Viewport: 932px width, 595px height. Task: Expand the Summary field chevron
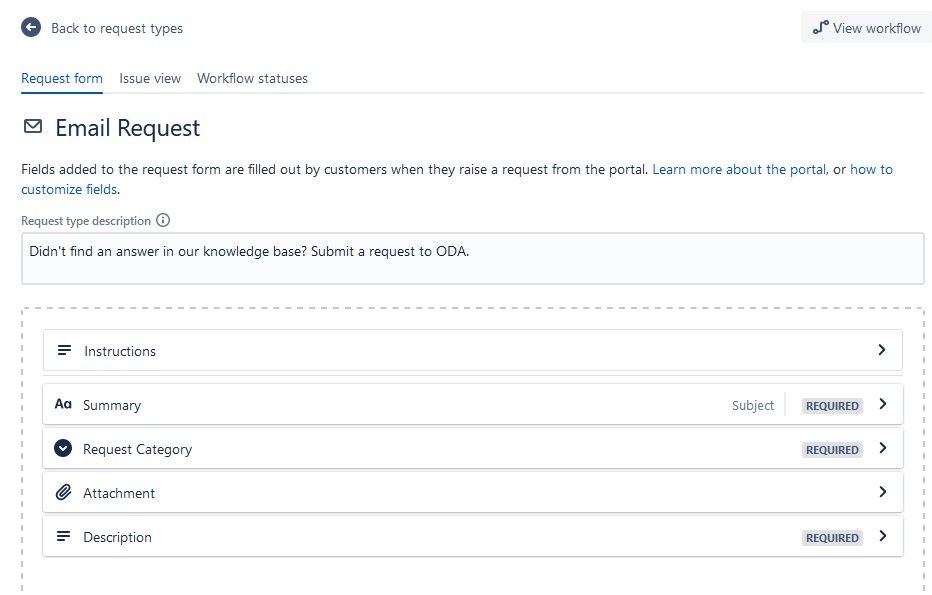point(881,405)
